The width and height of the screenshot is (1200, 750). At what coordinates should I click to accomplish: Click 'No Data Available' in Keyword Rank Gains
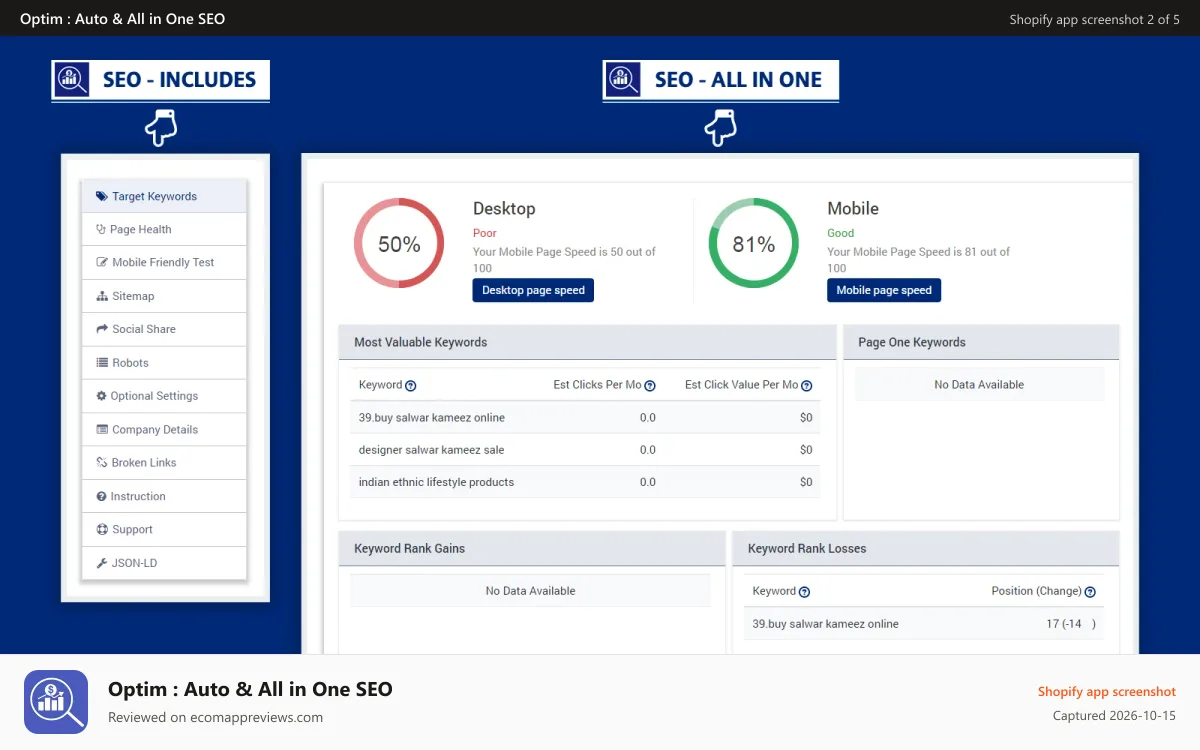[530, 591]
